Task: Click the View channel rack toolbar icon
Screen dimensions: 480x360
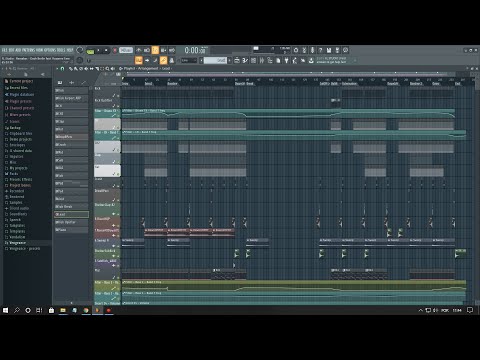Action: [x=253, y=60]
